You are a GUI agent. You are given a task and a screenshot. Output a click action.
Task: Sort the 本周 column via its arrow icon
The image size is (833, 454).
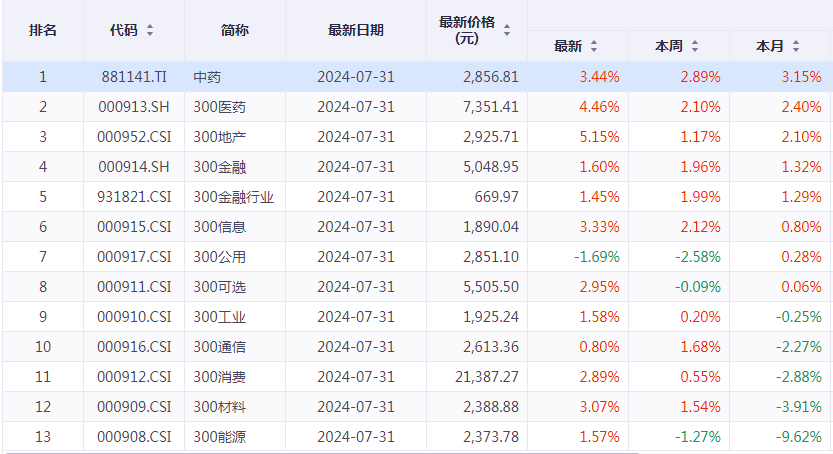(695, 46)
